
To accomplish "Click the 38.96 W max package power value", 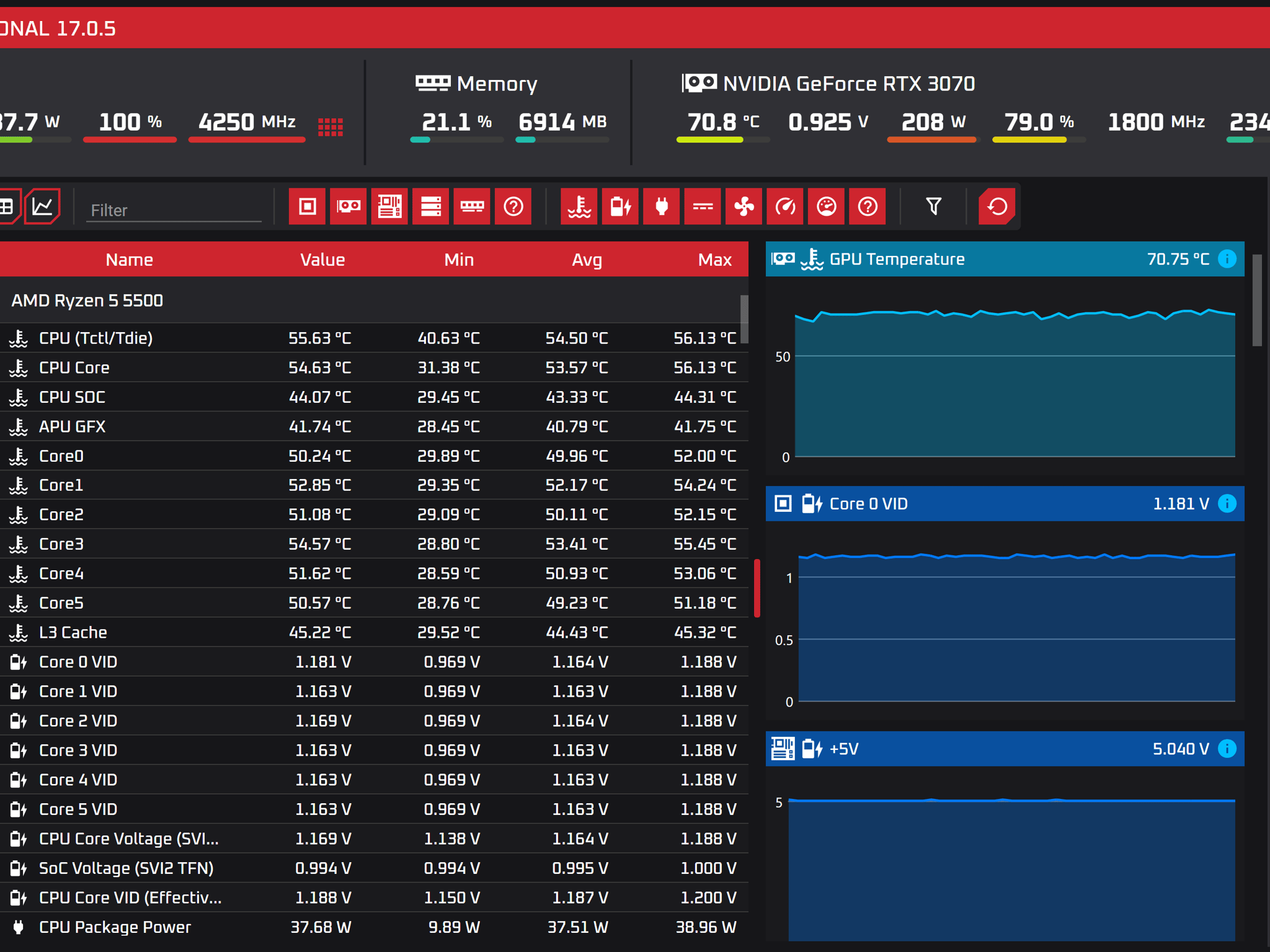I will pos(706,927).
